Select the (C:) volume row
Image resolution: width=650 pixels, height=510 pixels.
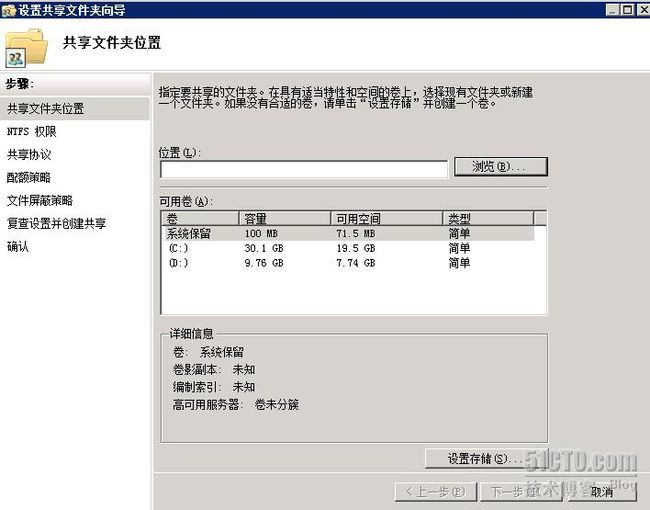[x=348, y=248]
